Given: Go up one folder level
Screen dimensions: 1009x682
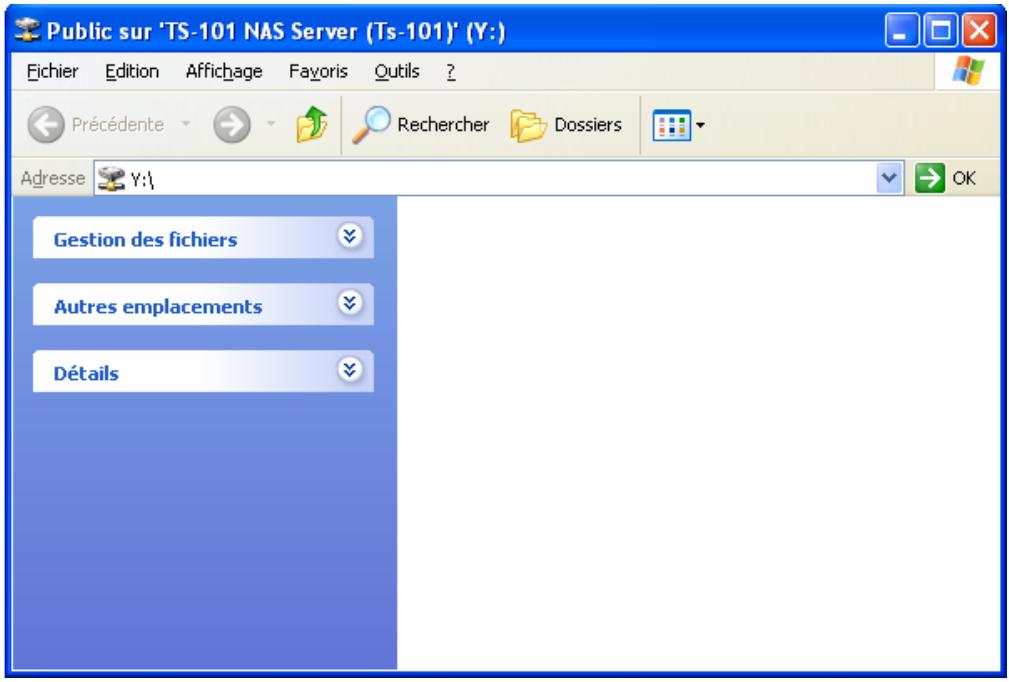Looking at the screenshot, I should [x=311, y=124].
